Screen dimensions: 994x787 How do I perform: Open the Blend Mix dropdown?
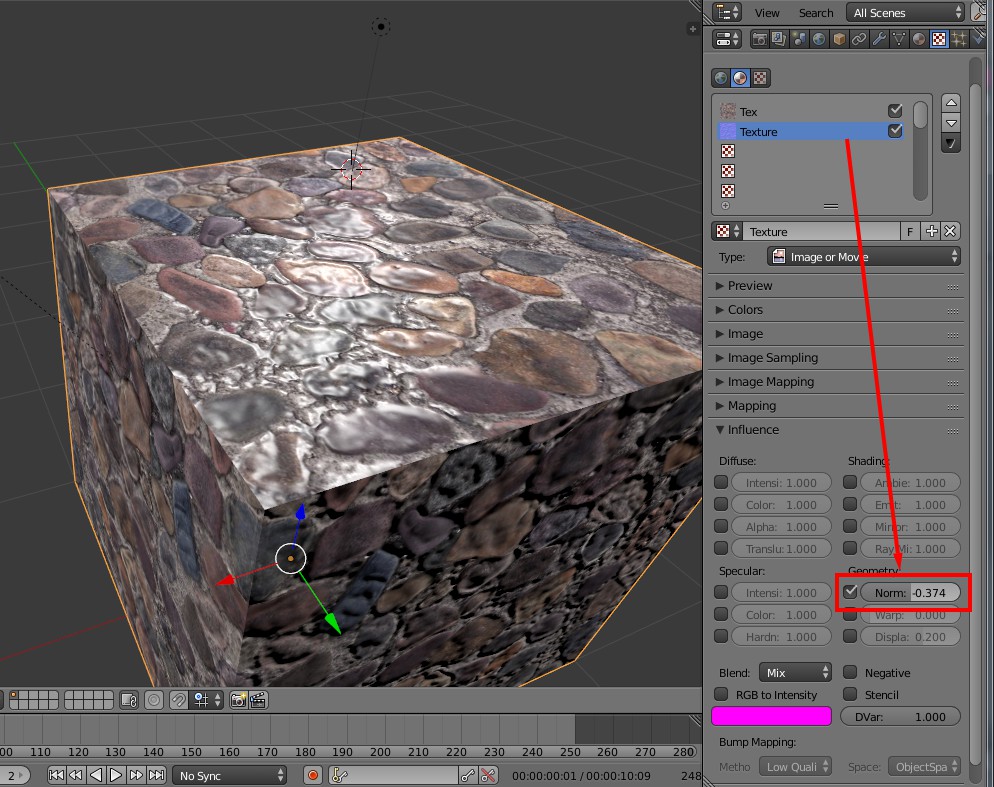point(795,673)
